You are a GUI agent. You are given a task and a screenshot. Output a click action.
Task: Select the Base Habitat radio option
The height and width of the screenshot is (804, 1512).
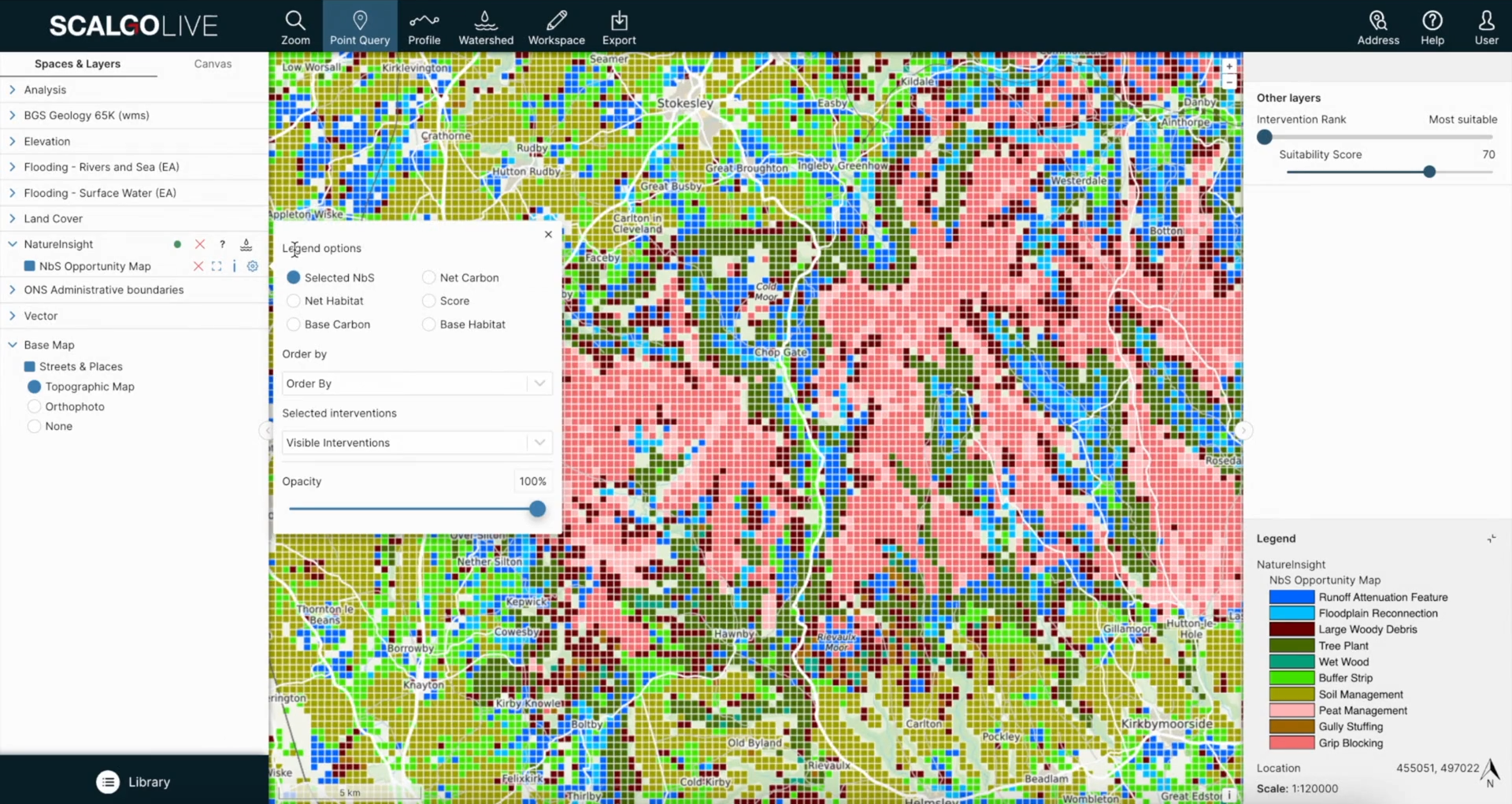429,324
